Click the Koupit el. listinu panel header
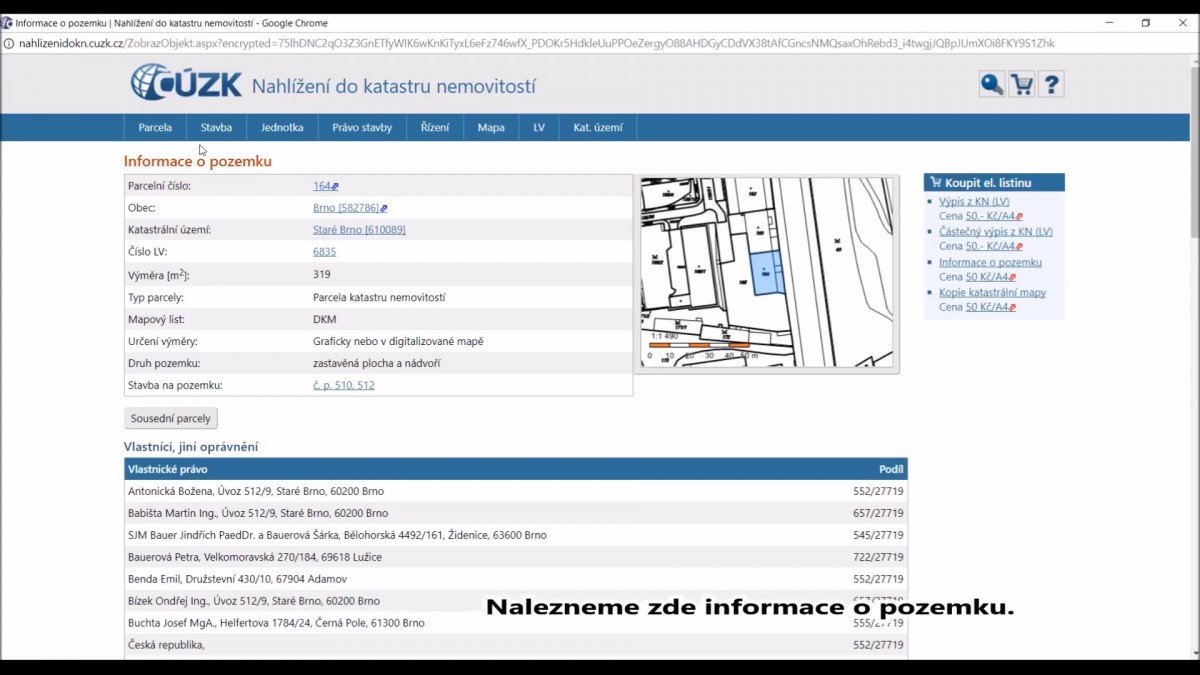 coord(994,182)
